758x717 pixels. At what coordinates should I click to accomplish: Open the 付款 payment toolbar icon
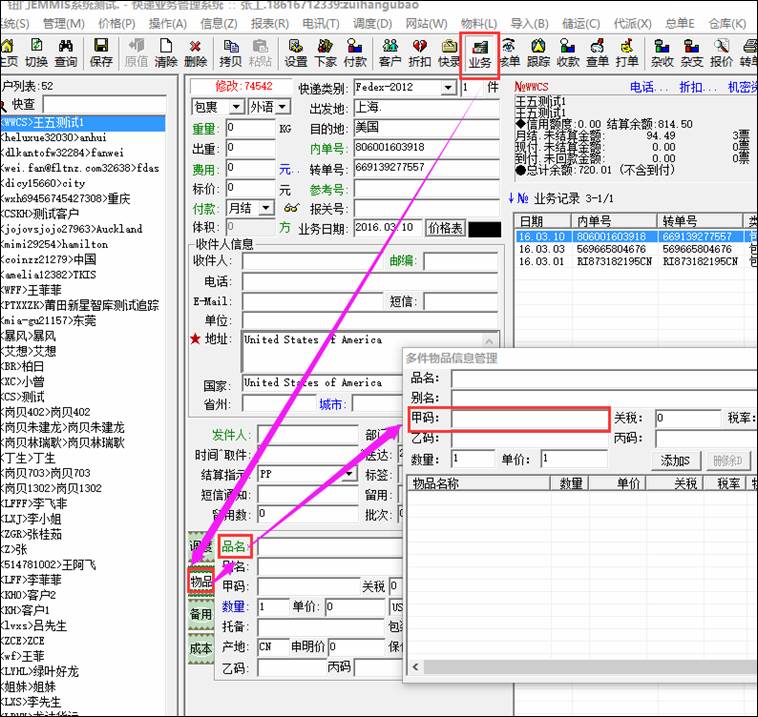[x=355, y=53]
